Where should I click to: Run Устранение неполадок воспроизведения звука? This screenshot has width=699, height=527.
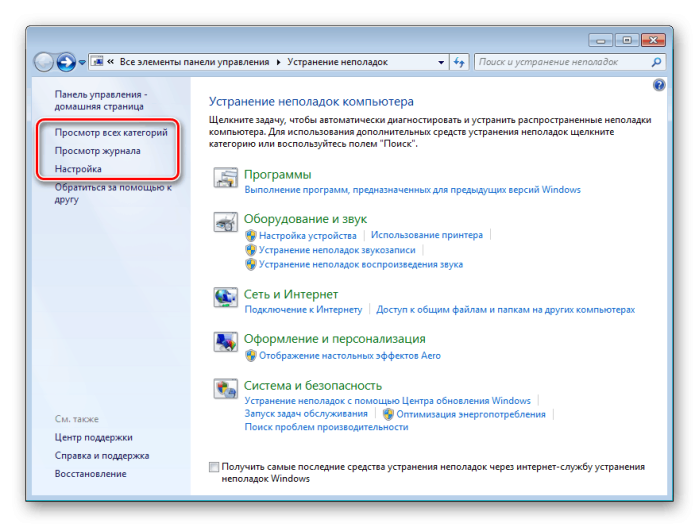pos(361,265)
